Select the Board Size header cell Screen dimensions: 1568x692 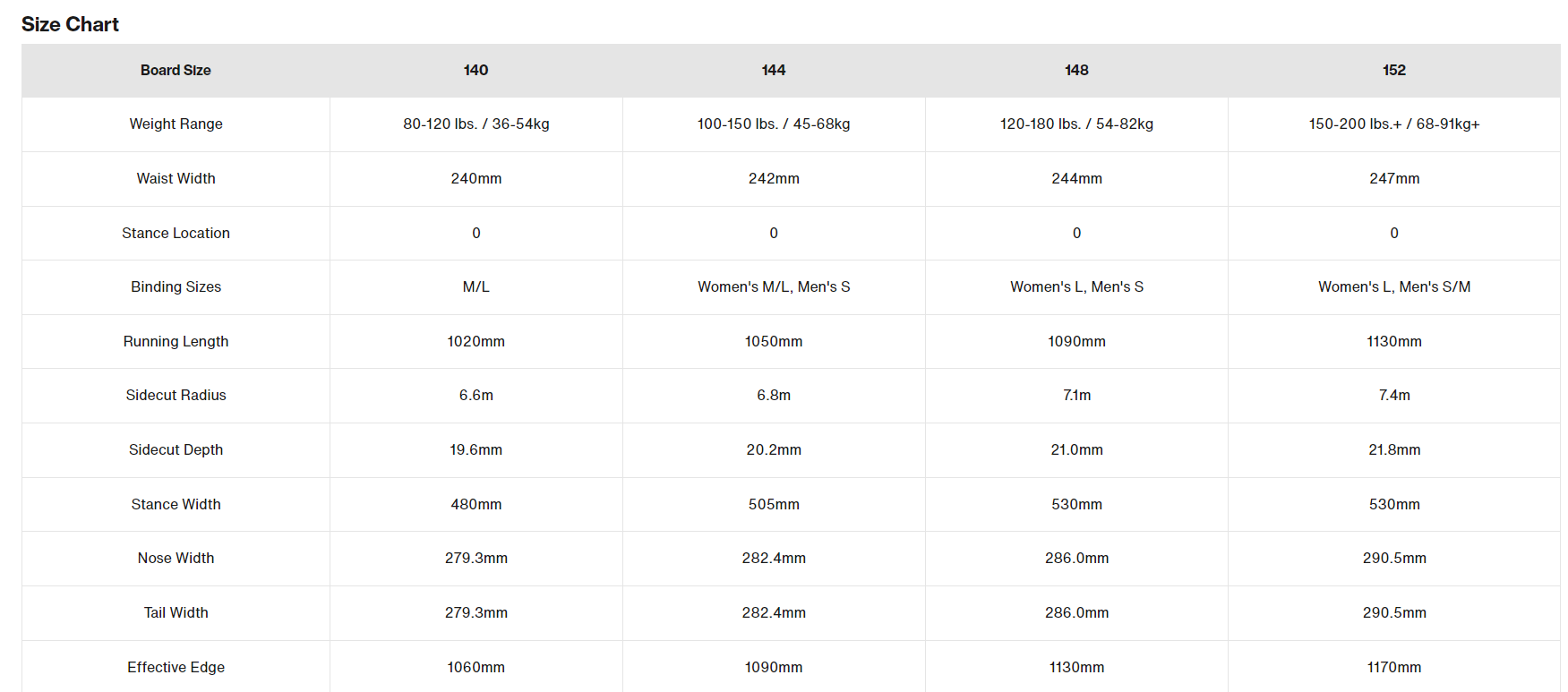pyautogui.click(x=176, y=70)
